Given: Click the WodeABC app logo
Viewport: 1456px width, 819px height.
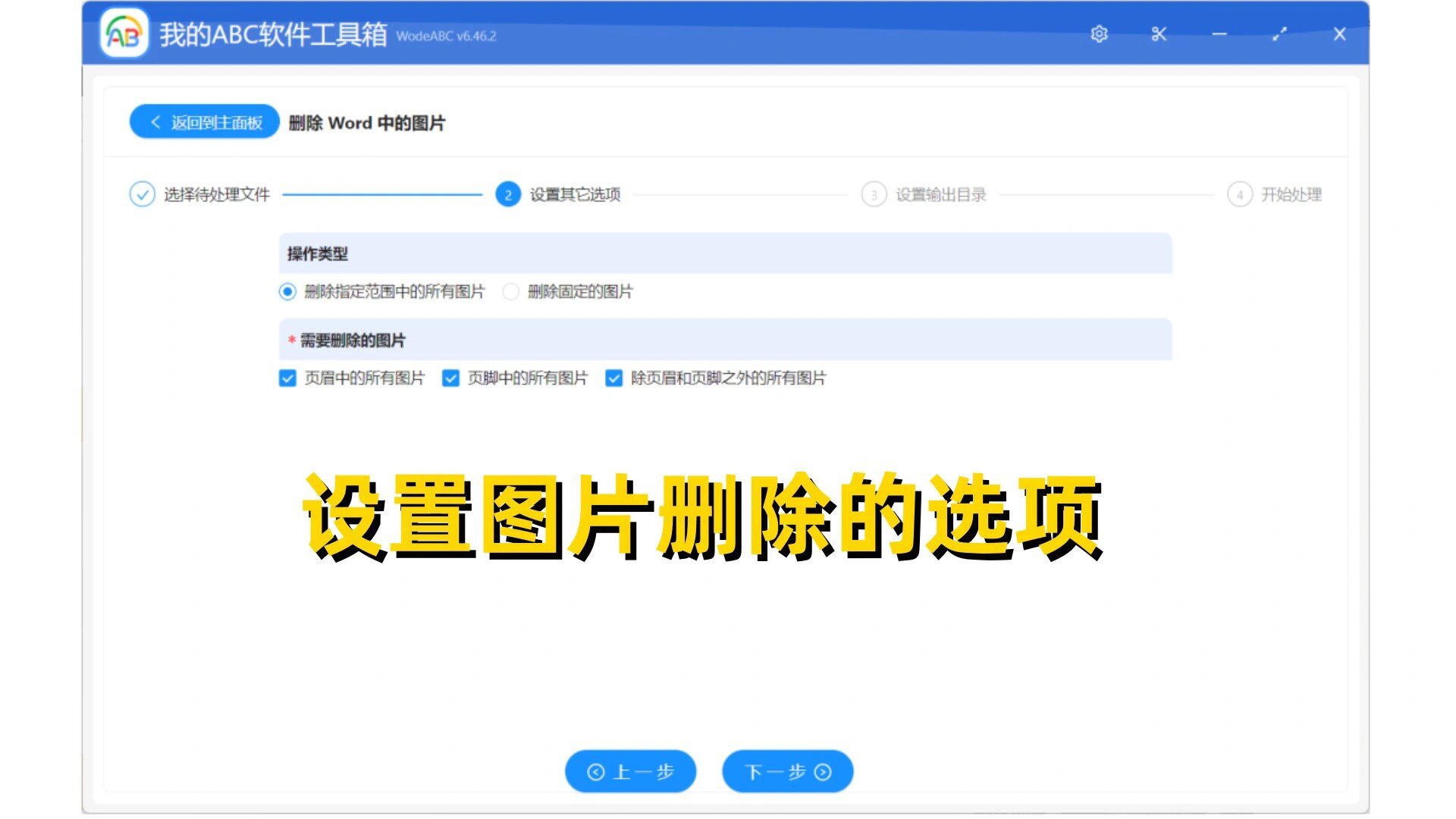Looking at the screenshot, I should pos(124,33).
